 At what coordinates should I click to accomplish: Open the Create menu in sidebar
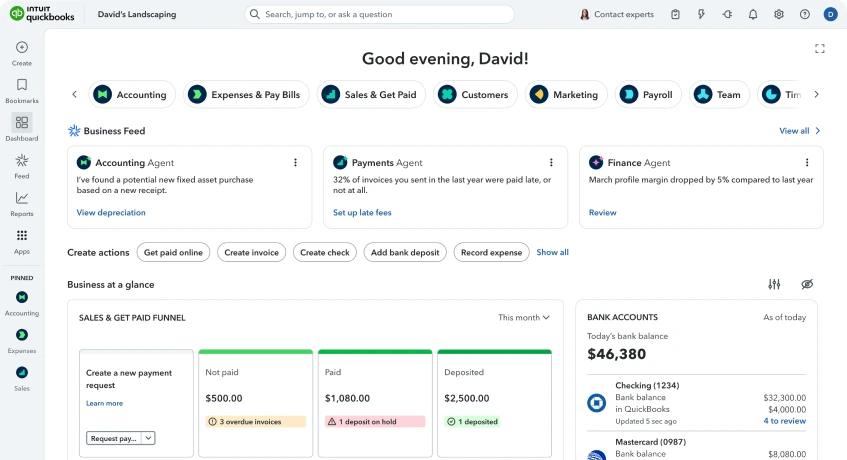point(22,53)
